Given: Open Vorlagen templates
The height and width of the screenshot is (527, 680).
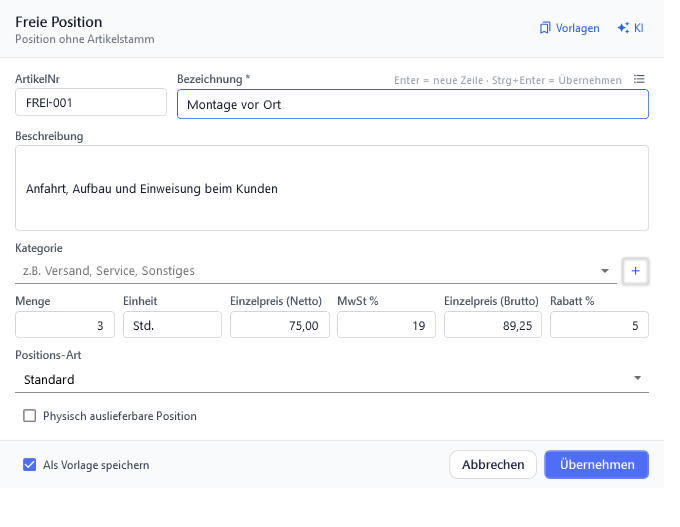Looking at the screenshot, I should click(x=569, y=28).
